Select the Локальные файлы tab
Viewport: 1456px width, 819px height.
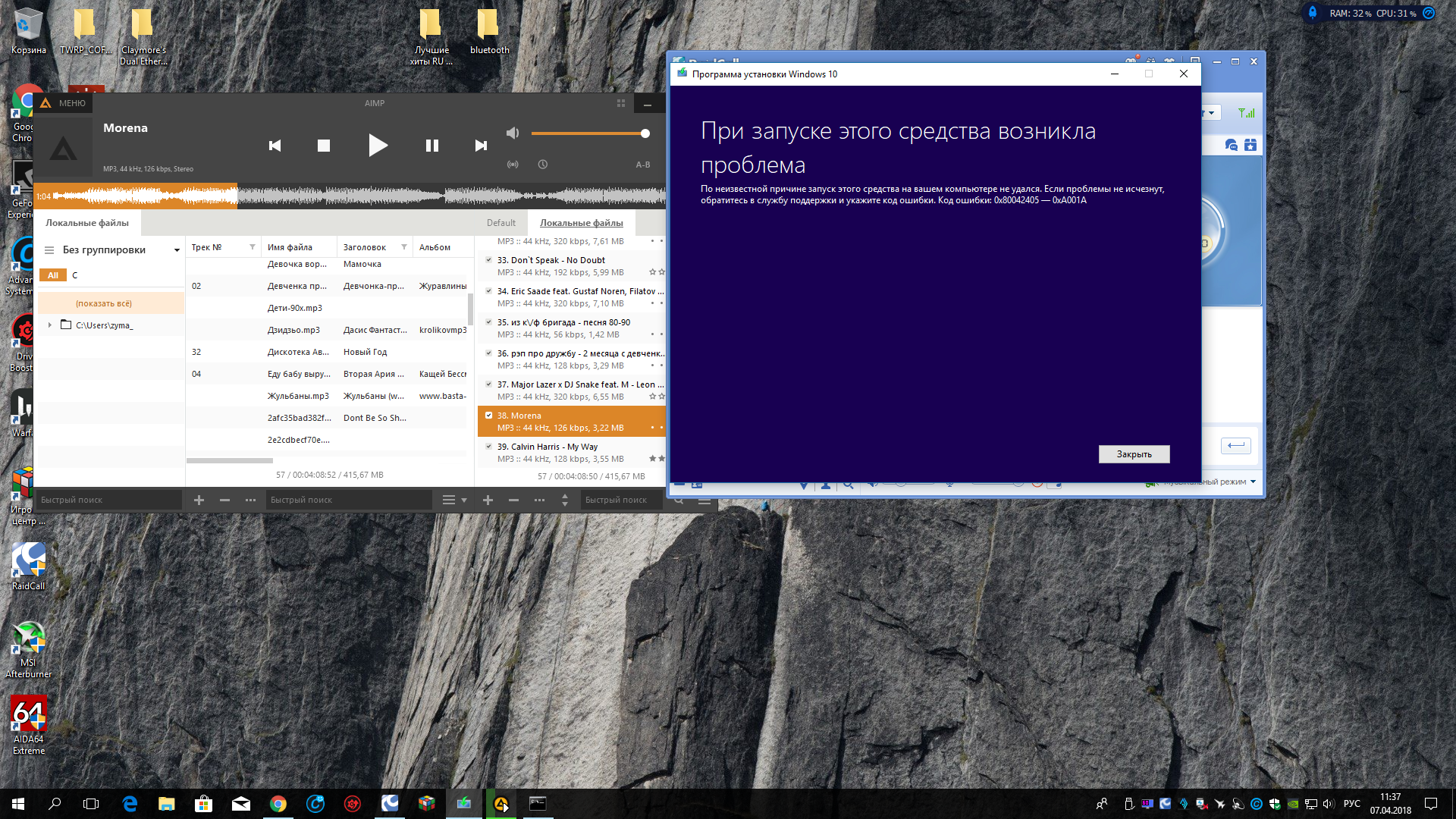coord(580,222)
